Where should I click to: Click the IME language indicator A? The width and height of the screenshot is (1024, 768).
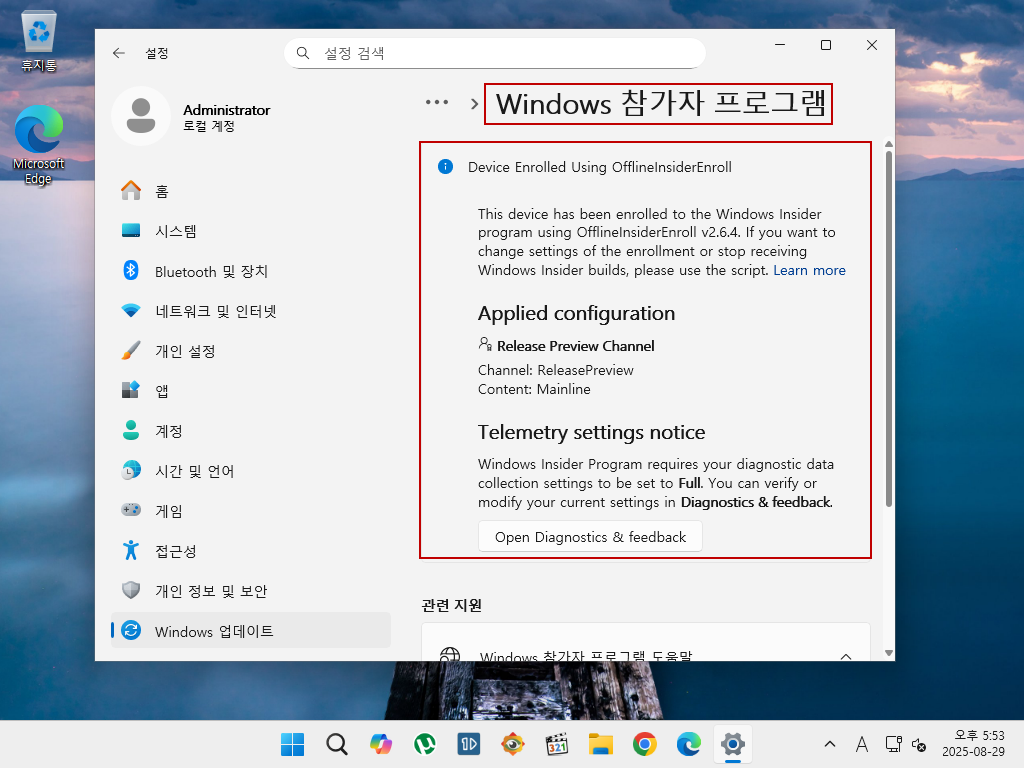coord(862,744)
